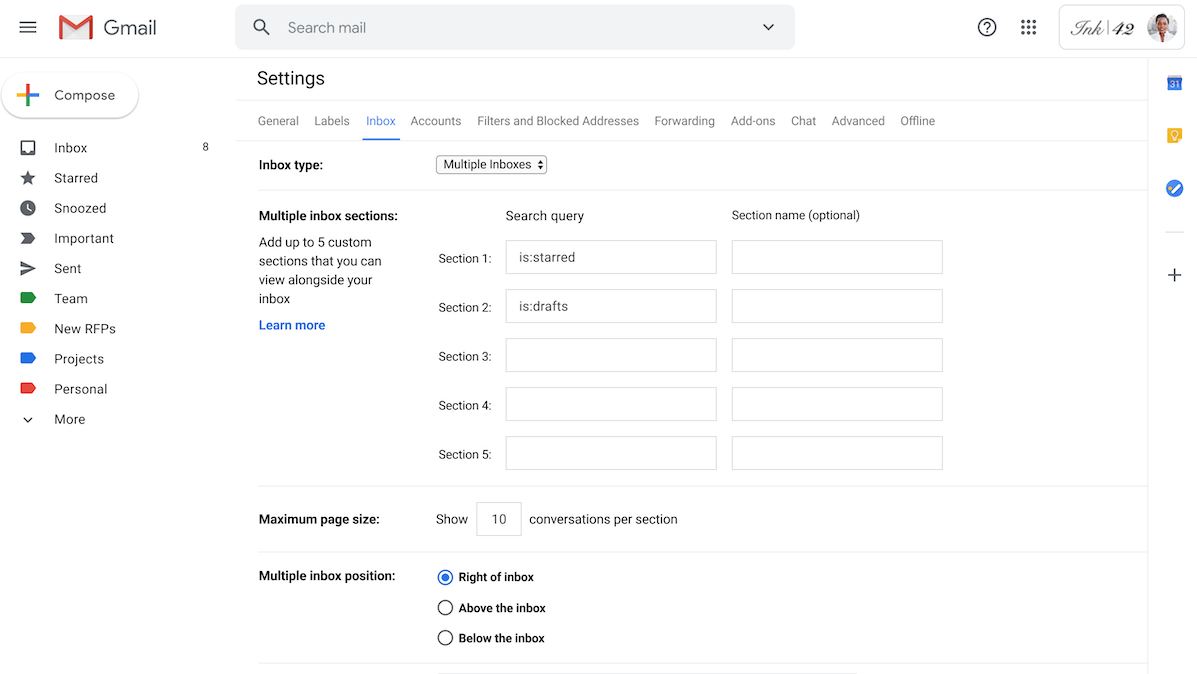Screen dimensions: 1197x674
Task: Click the maximum page size value field
Action: (x=498, y=518)
